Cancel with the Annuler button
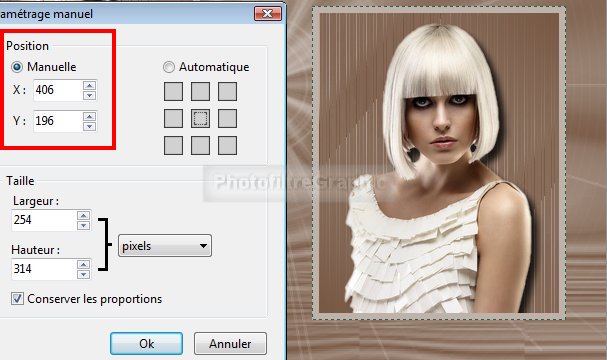 230,343
